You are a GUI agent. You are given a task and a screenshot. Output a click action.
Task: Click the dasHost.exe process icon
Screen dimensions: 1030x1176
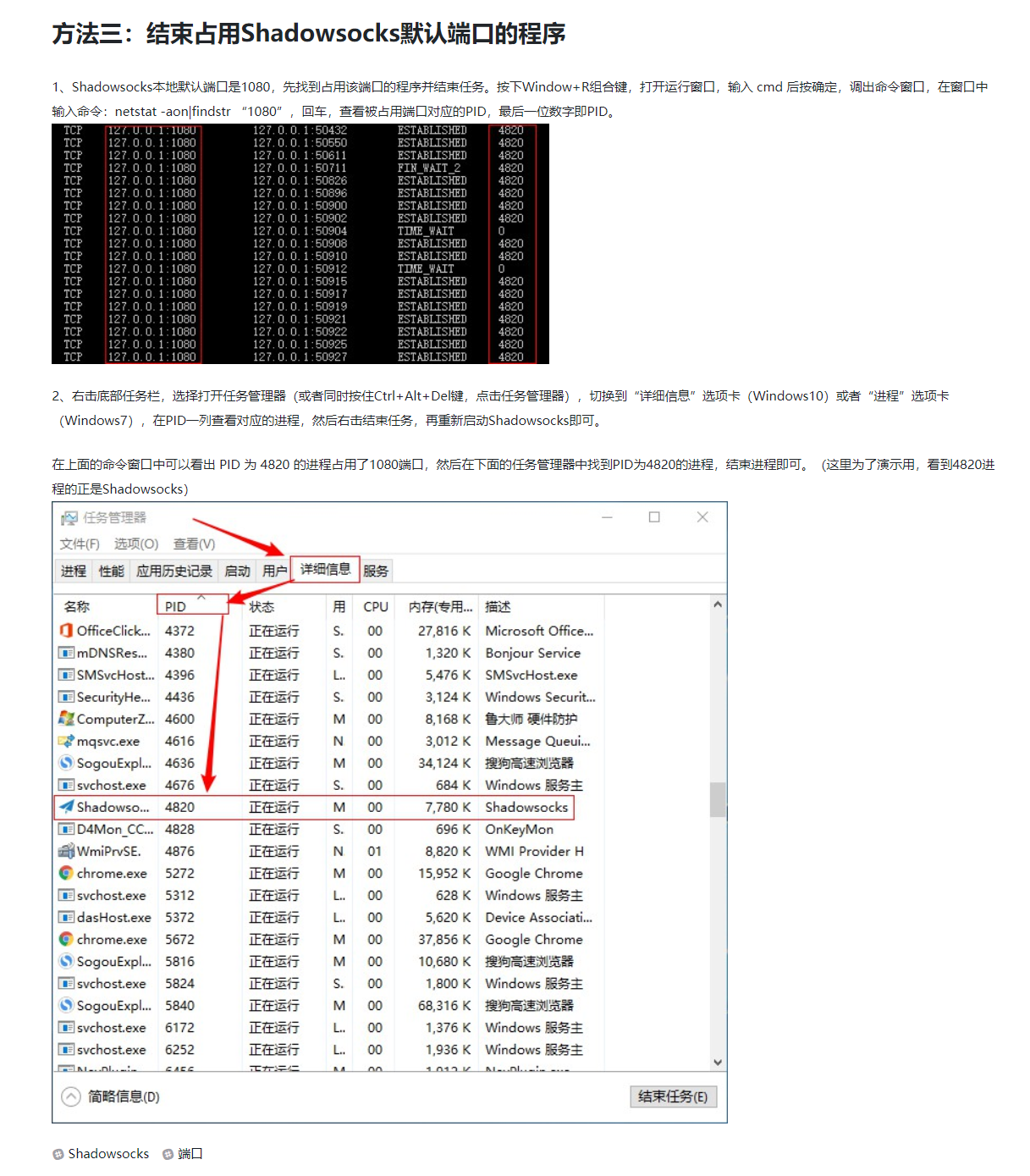66,917
